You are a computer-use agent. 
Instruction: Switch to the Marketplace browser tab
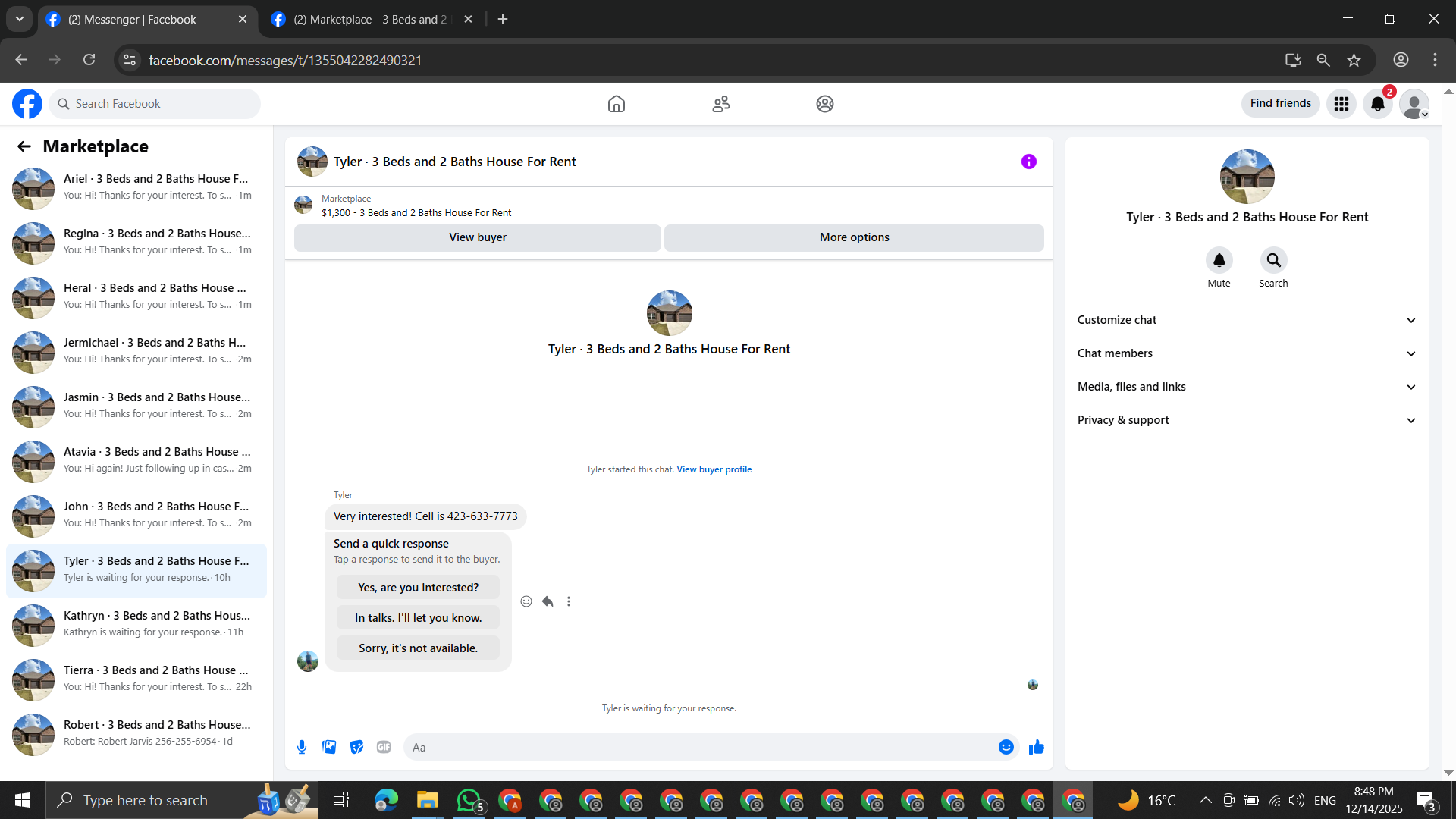pyautogui.click(x=371, y=19)
